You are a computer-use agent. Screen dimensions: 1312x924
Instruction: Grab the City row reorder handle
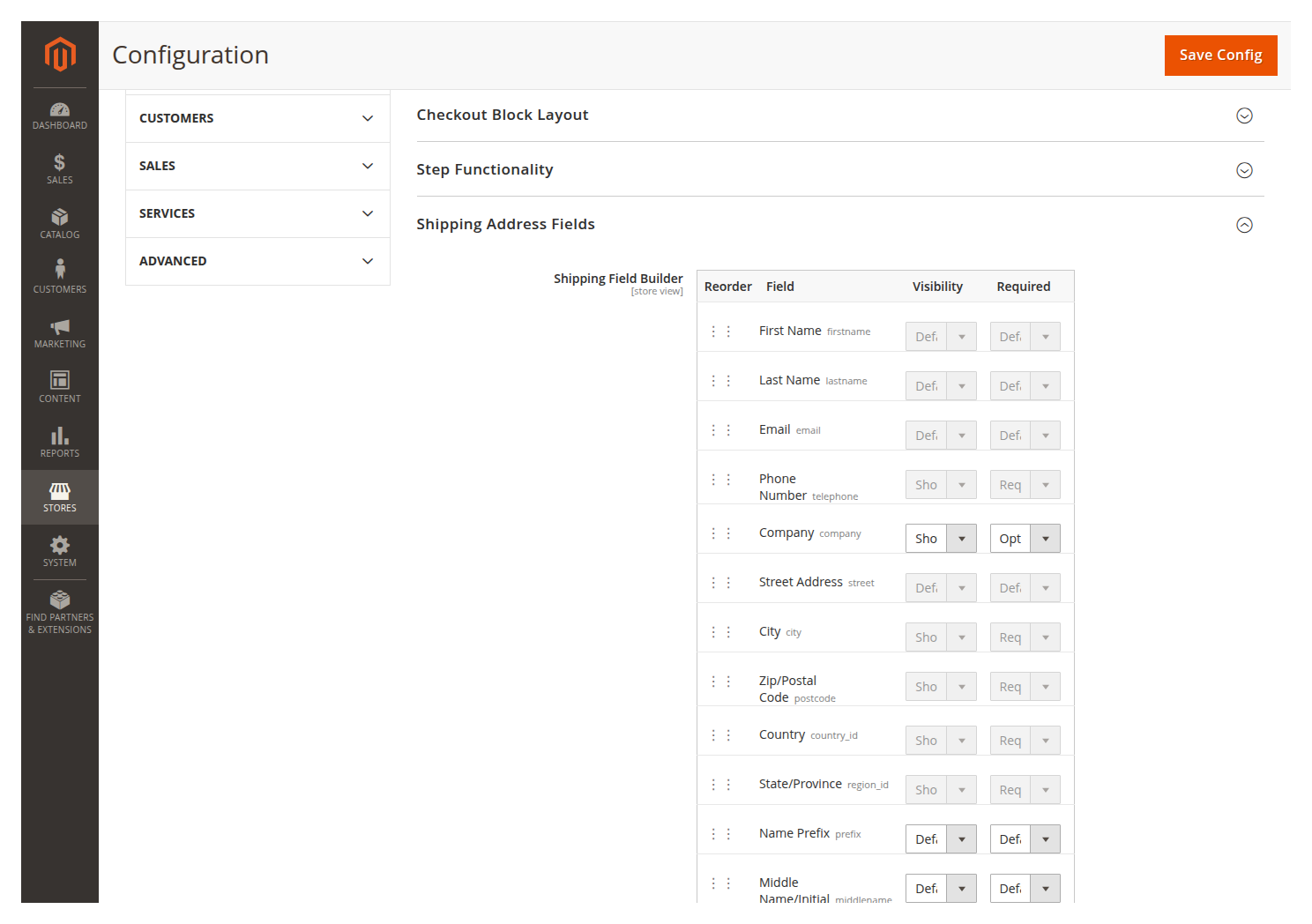coord(721,632)
